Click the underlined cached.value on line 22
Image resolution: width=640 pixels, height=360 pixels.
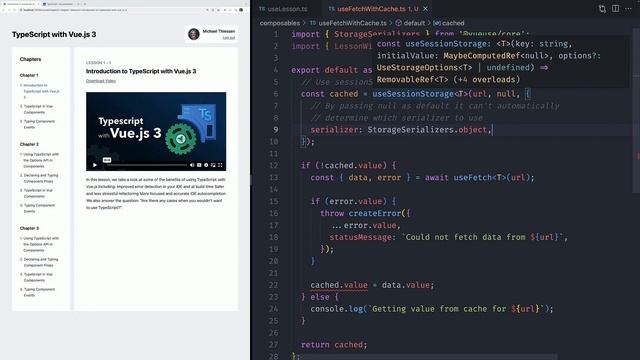pos(339,285)
